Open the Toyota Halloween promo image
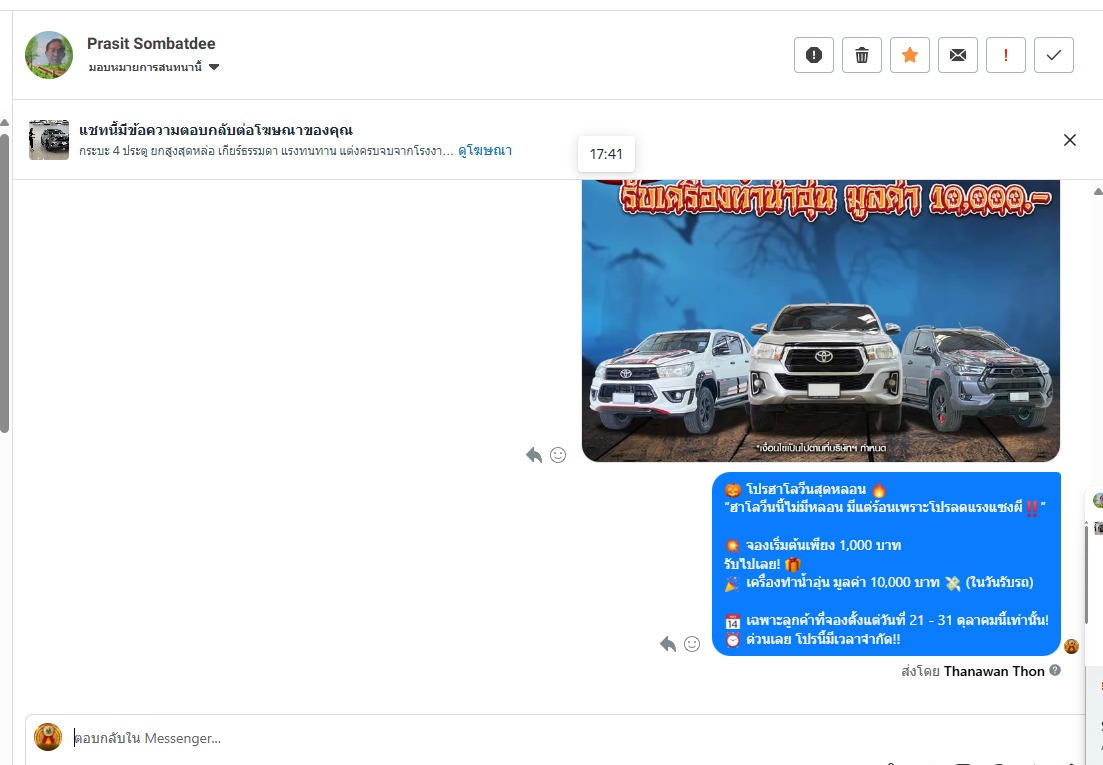 point(821,321)
